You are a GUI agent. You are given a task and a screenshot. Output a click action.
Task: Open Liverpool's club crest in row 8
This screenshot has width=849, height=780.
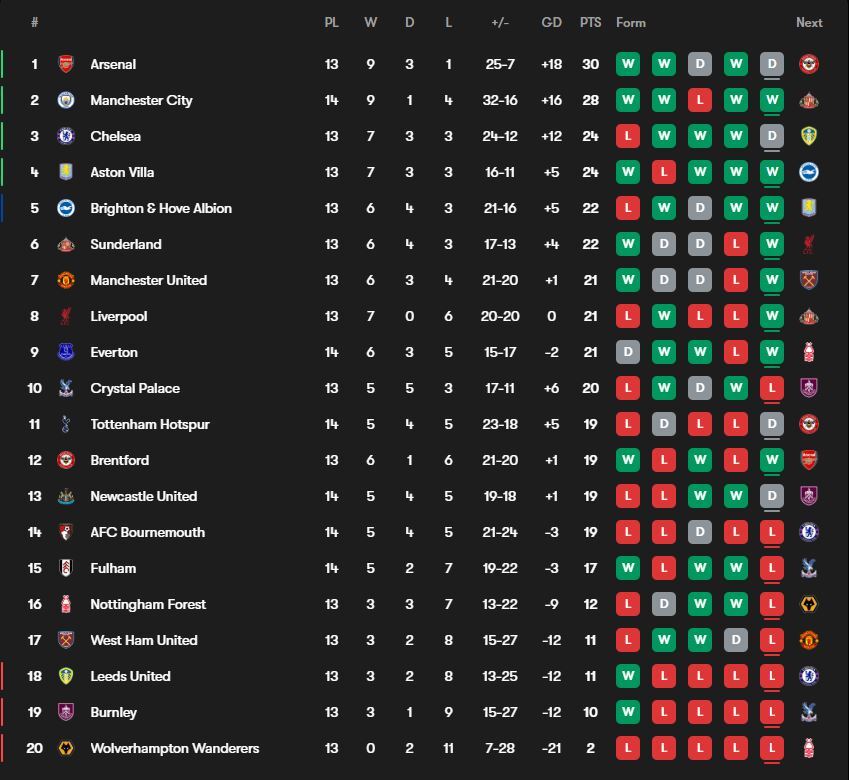66,316
